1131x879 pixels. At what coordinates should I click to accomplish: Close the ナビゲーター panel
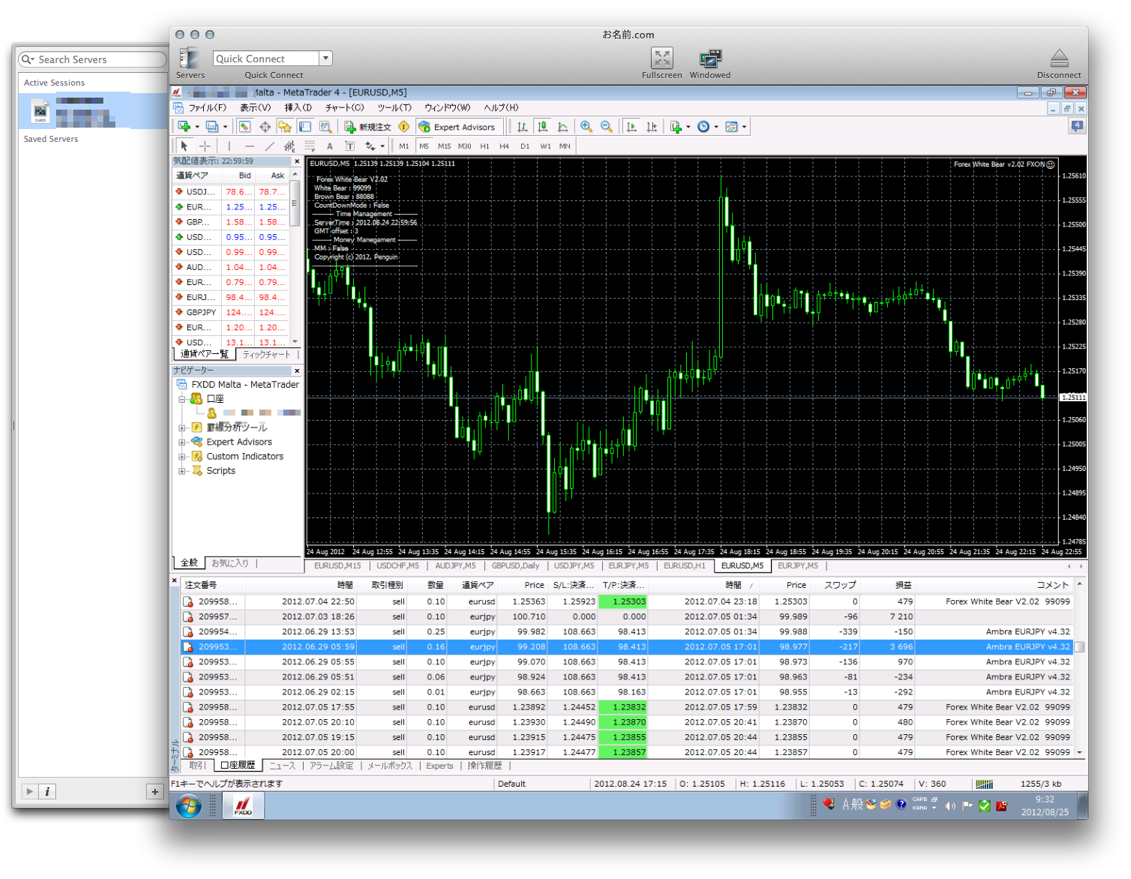tap(296, 371)
